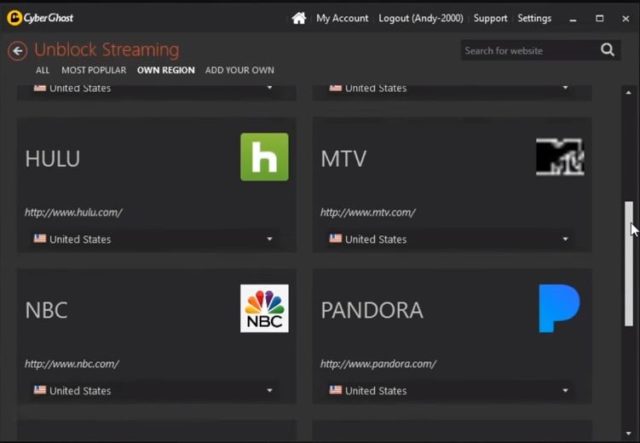The image size is (640, 443).
Task: Open the Support page
Action: coord(490,18)
